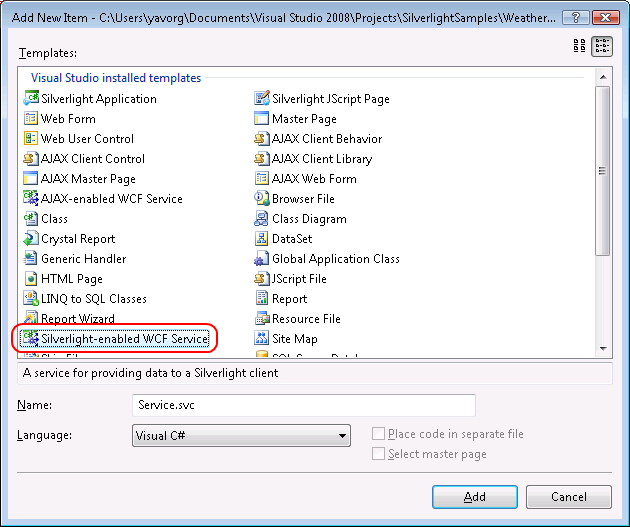Pick the AJAX Client Library icon
Image resolution: width=630 pixels, height=527 pixels.
click(262, 159)
